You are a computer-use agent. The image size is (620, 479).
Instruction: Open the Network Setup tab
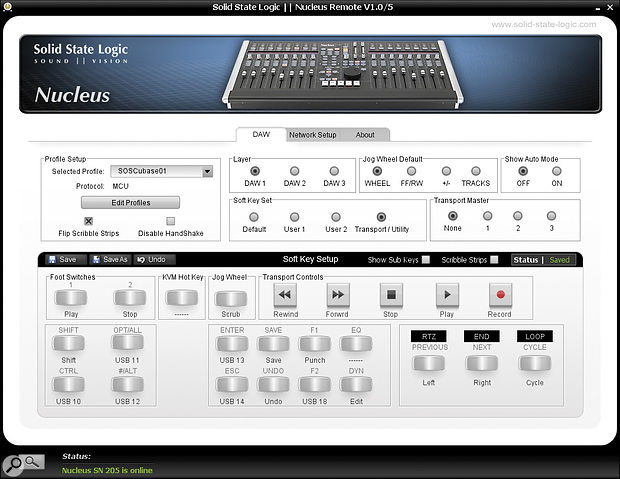312,135
